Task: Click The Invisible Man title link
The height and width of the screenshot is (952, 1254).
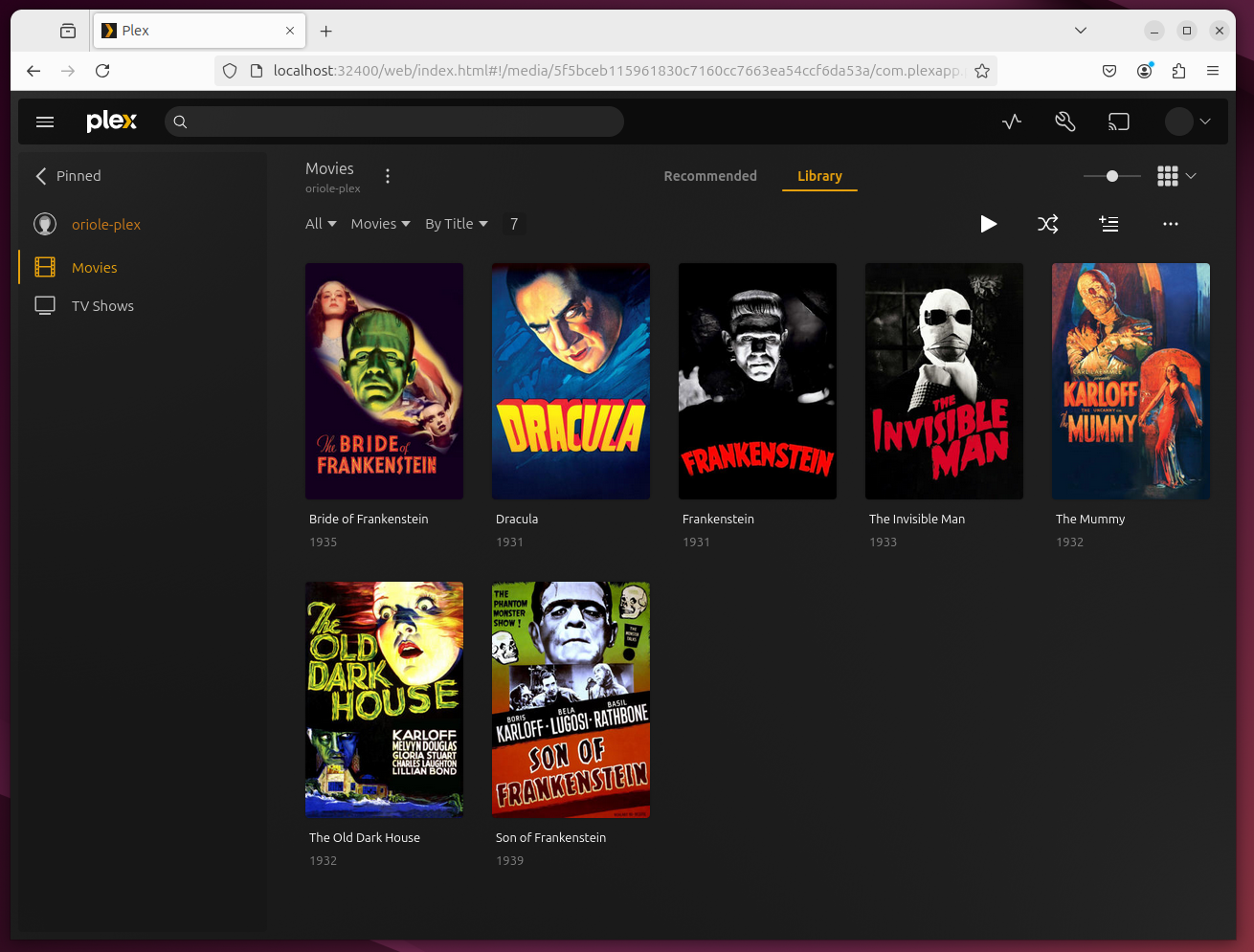Action: tap(917, 519)
